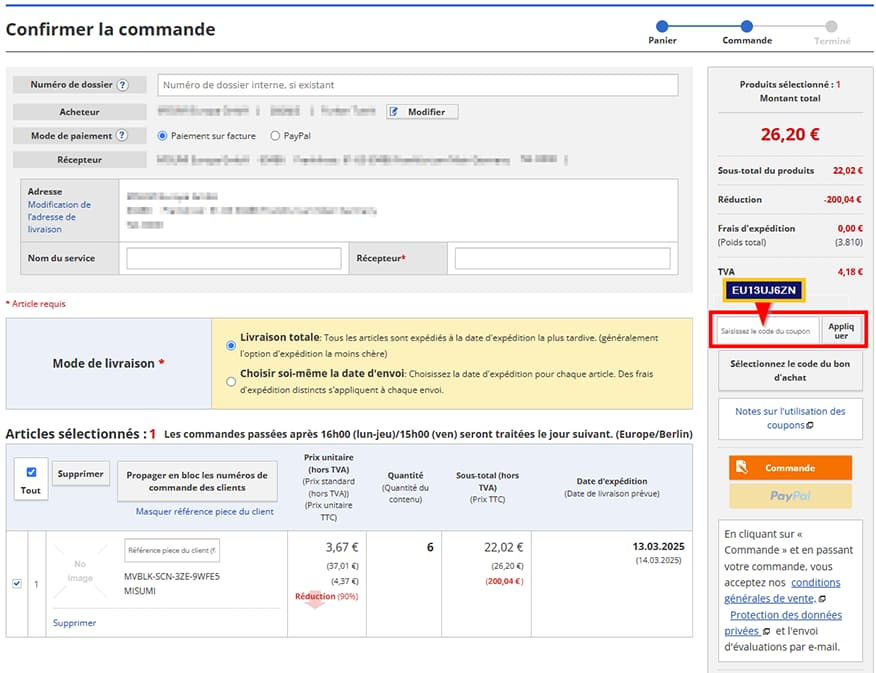
Task: Toggle the Tout select-all checkbox
Action: coord(31,472)
